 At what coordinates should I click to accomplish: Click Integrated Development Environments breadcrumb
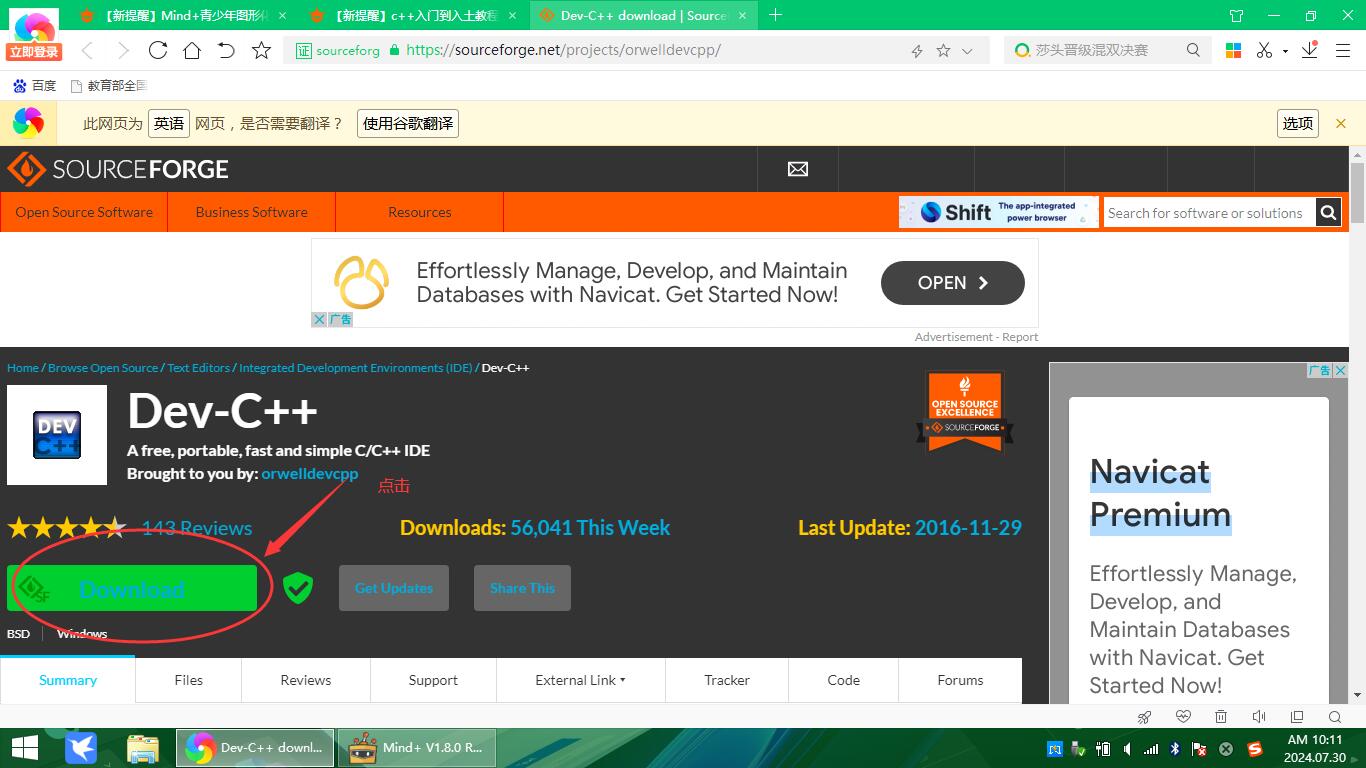click(355, 368)
